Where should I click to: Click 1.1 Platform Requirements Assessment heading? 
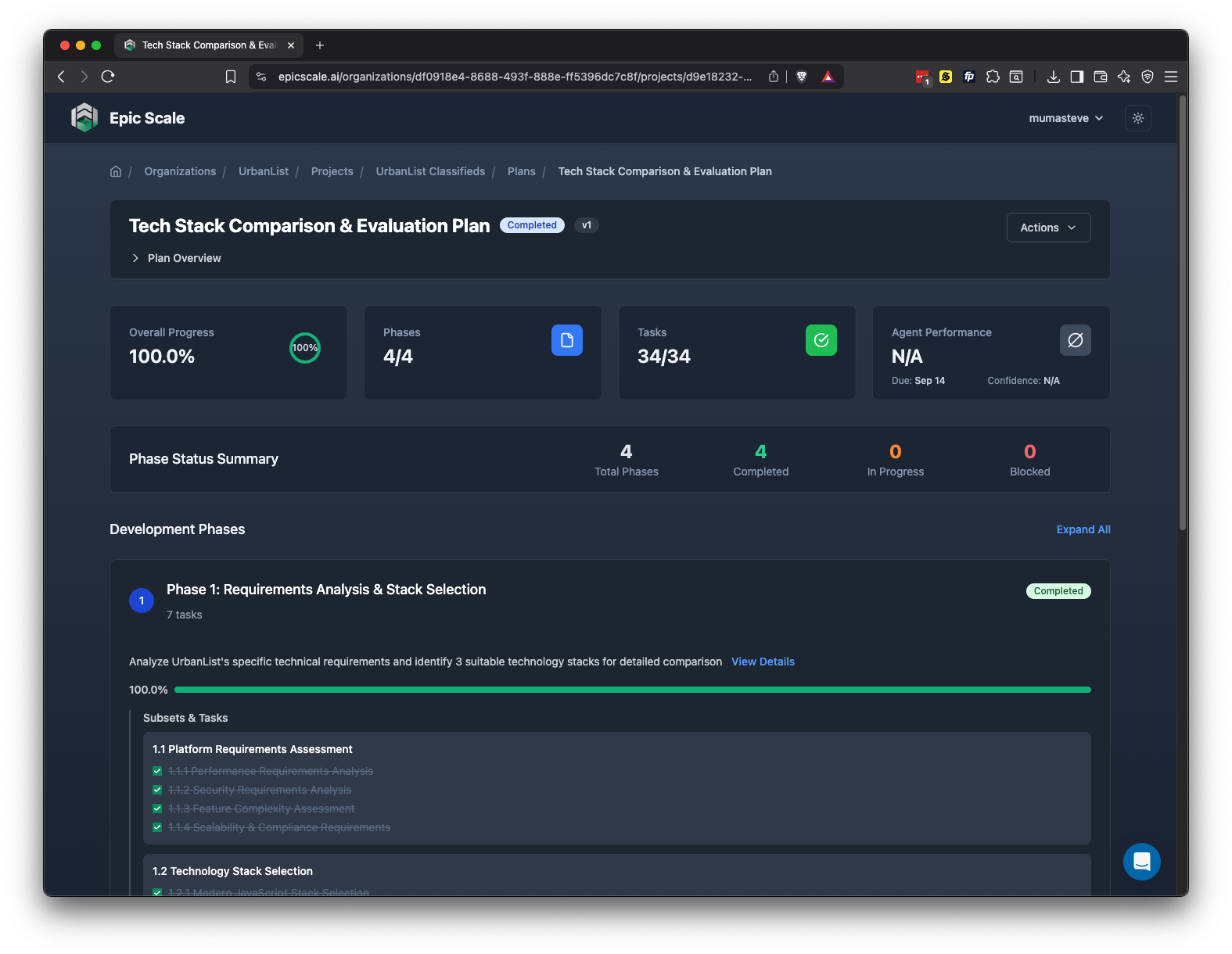(x=252, y=749)
